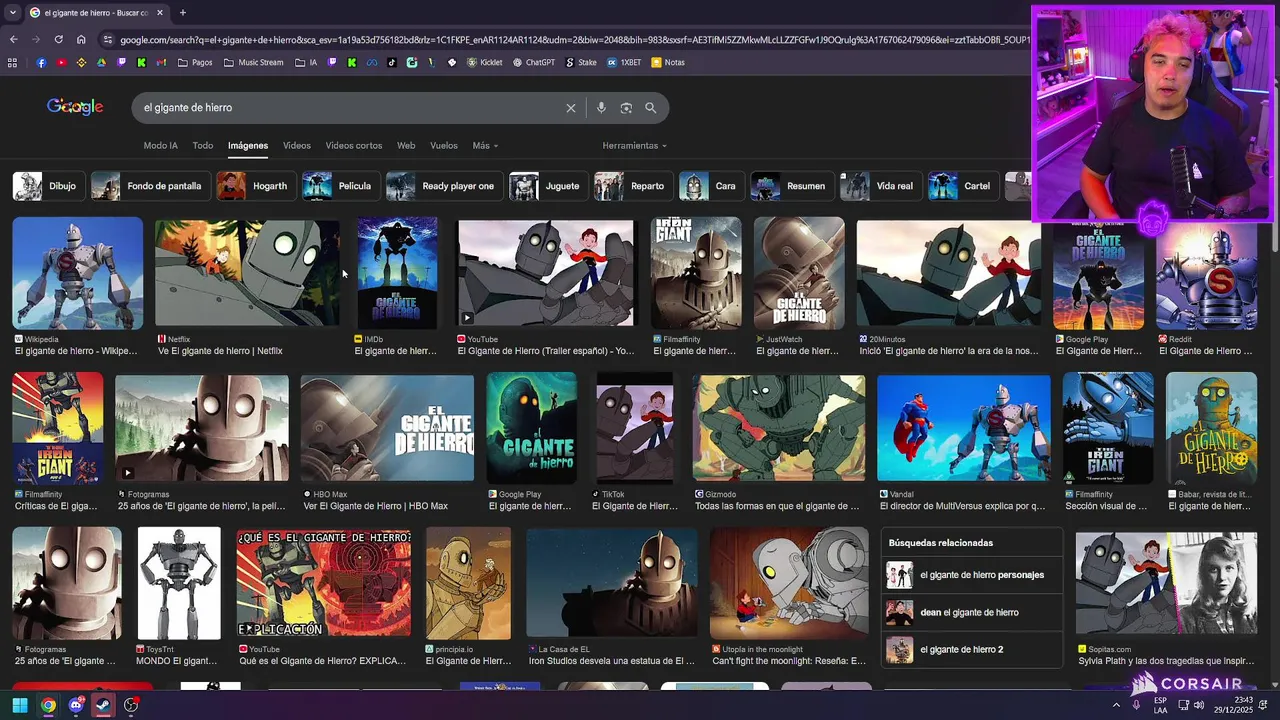Open Steam from the taskbar
The width and height of the screenshot is (1280, 720).
(103, 705)
